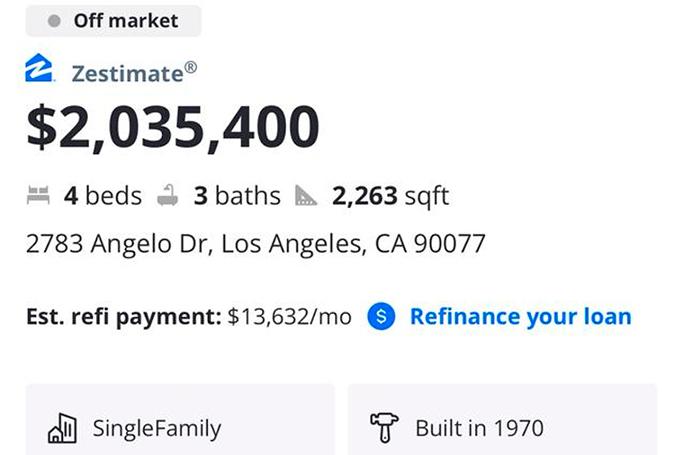683x455 pixels.
Task: Click the SingleFamily house icon
Action: point(62,428)
